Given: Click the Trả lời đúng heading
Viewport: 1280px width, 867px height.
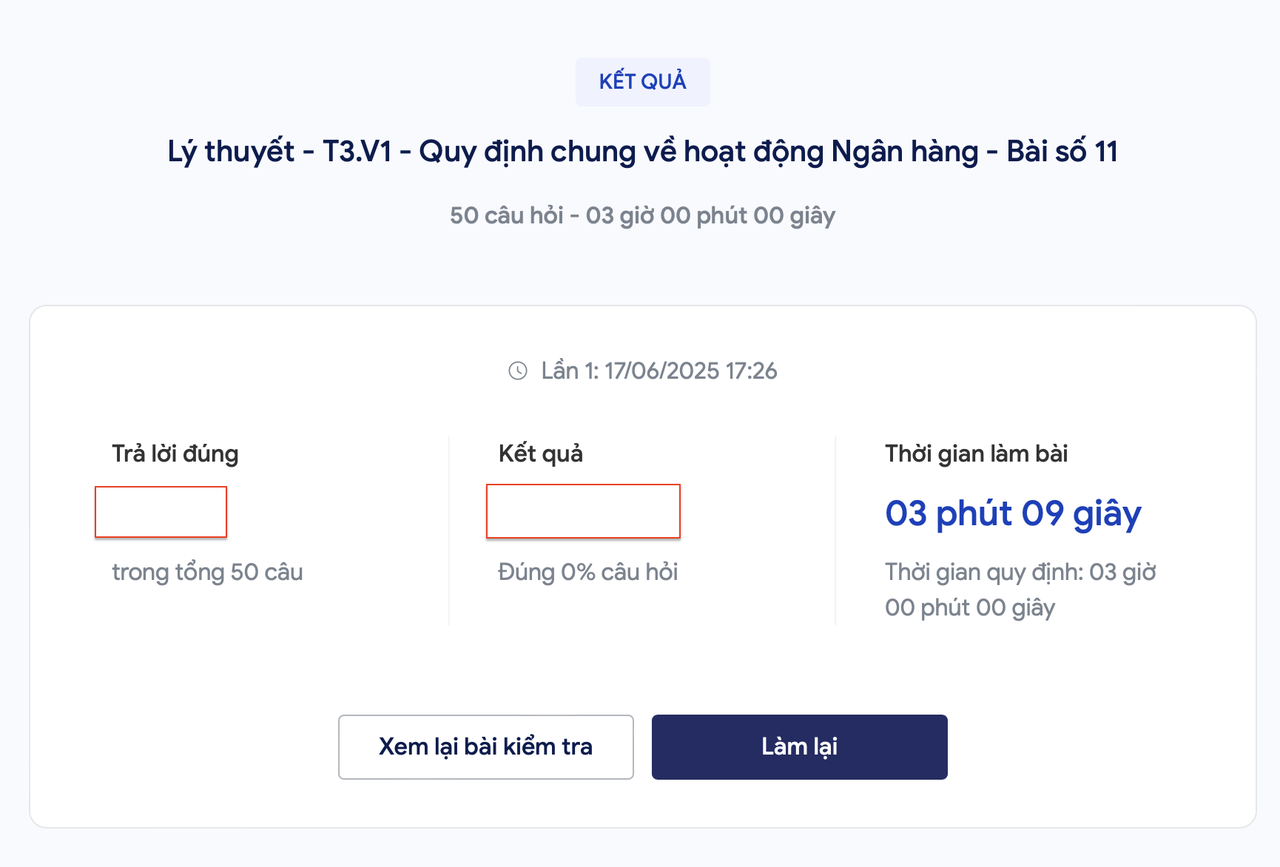Looking at the screenshot, I should point(175,454).
